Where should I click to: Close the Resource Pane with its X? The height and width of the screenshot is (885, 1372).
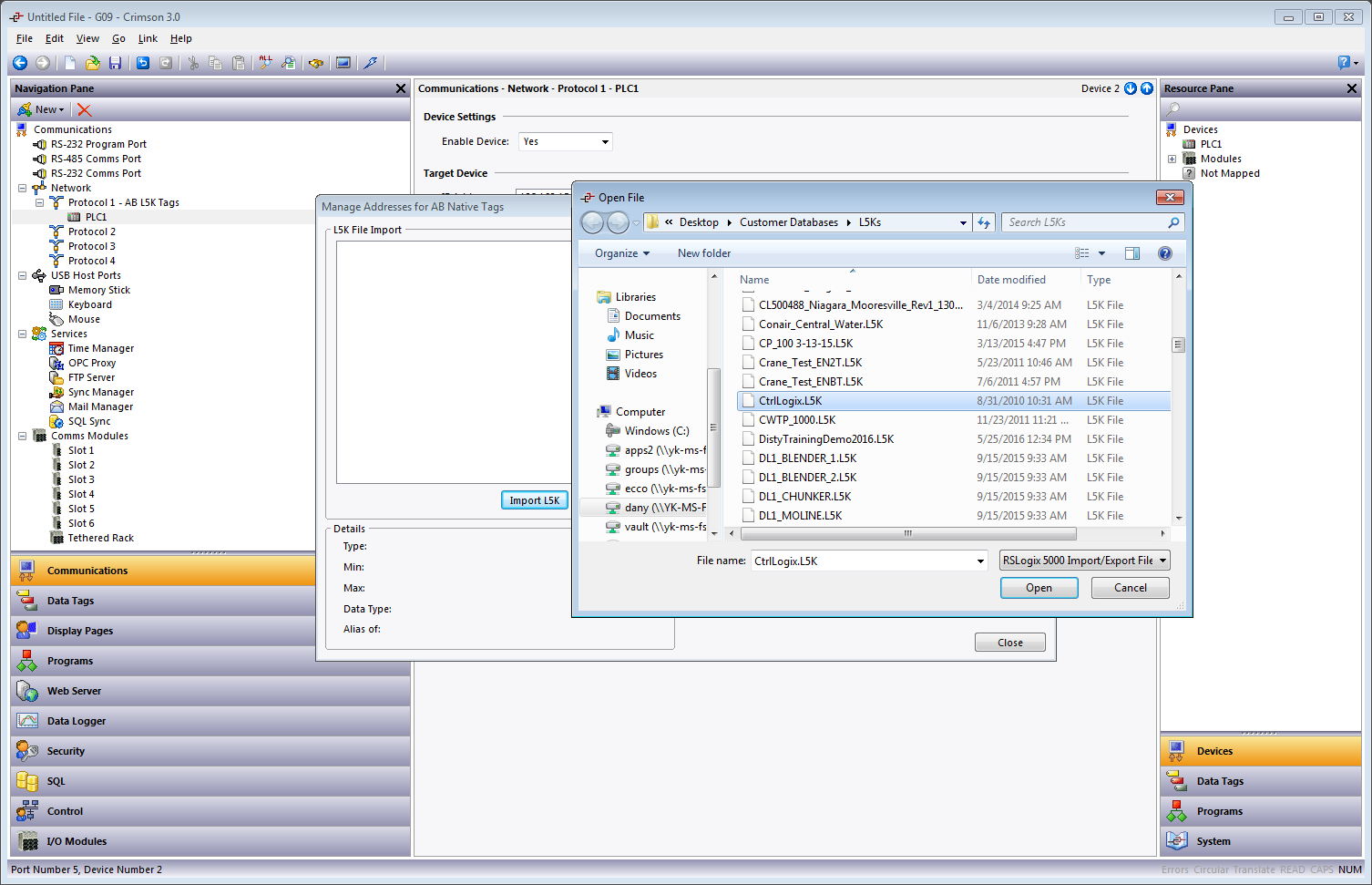(1352, 88)
